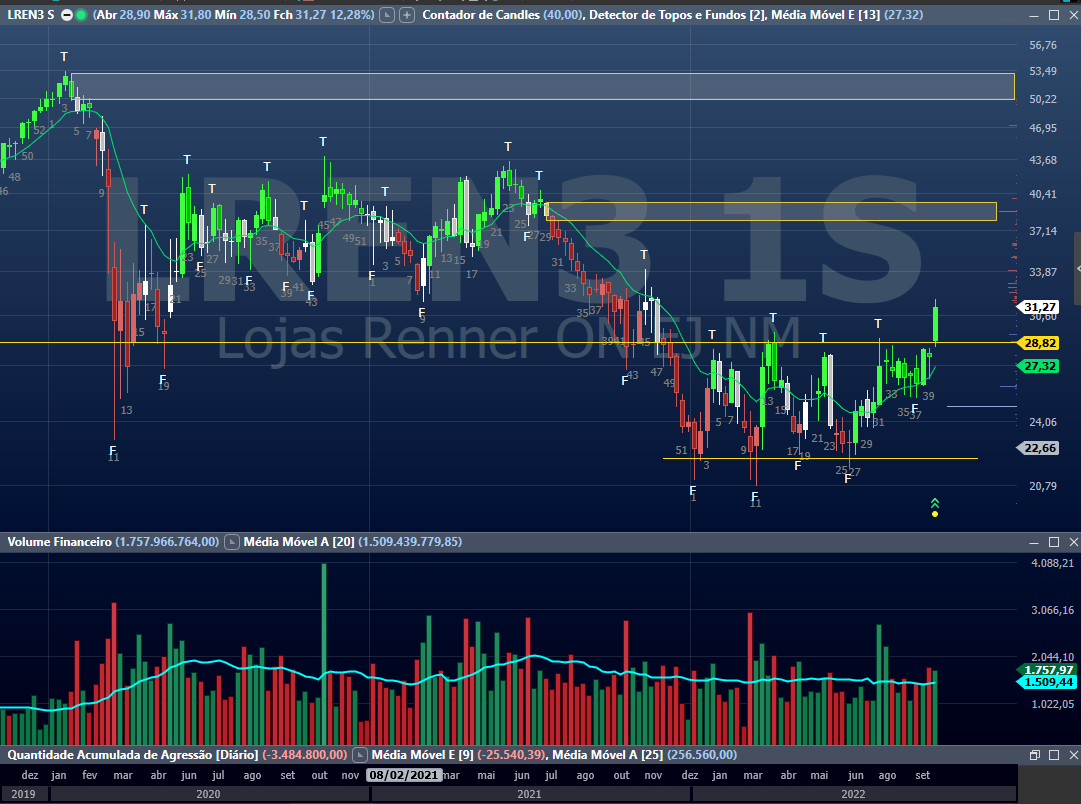Click the Volume Financeiro indicator label

click(x=59, y=542)
